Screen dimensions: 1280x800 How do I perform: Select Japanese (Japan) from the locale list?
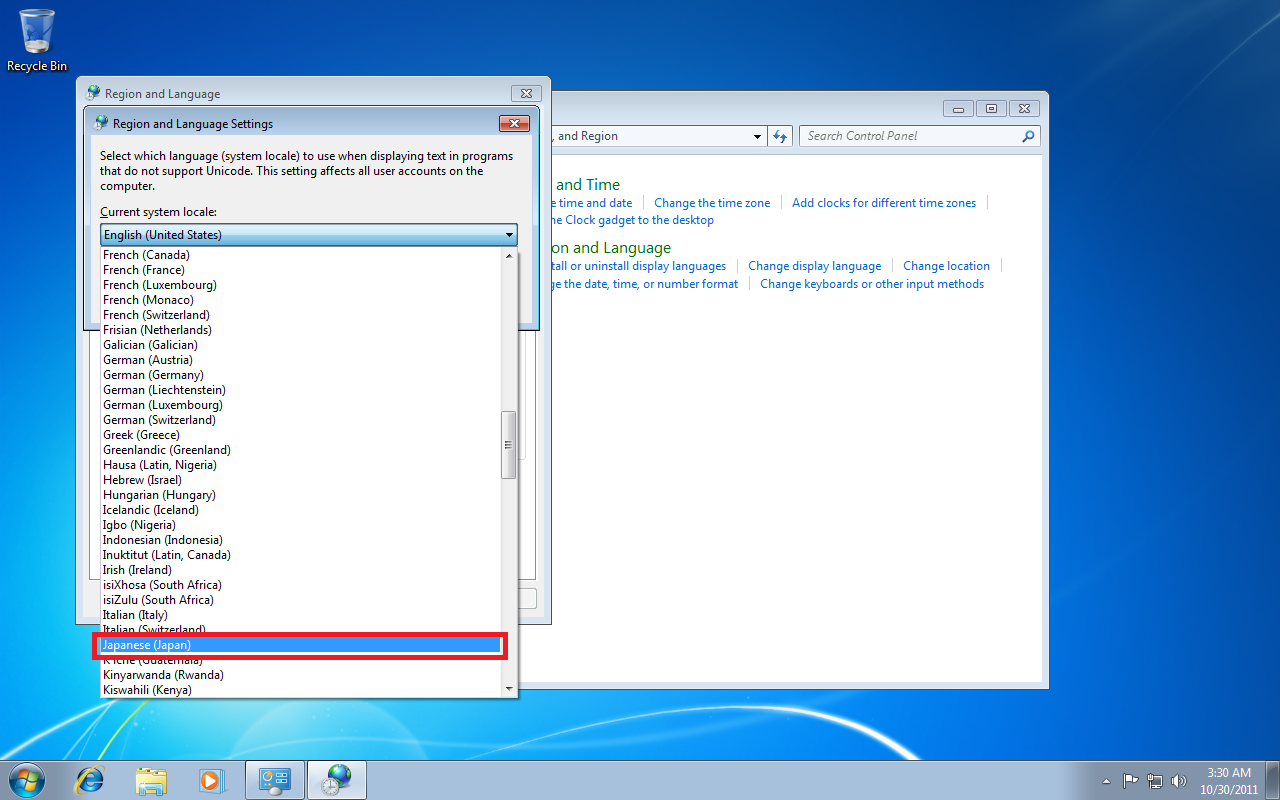click(300, 645)
